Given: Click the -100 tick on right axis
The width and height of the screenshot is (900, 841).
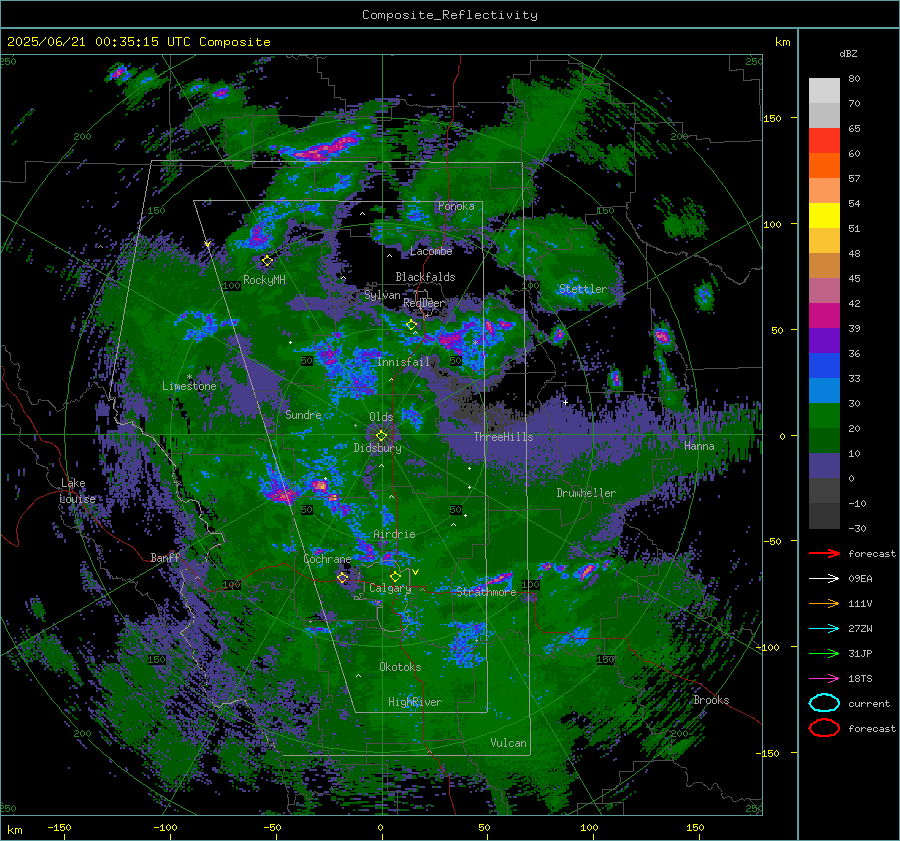Looking at the screenshot, I should coord(767,647).
